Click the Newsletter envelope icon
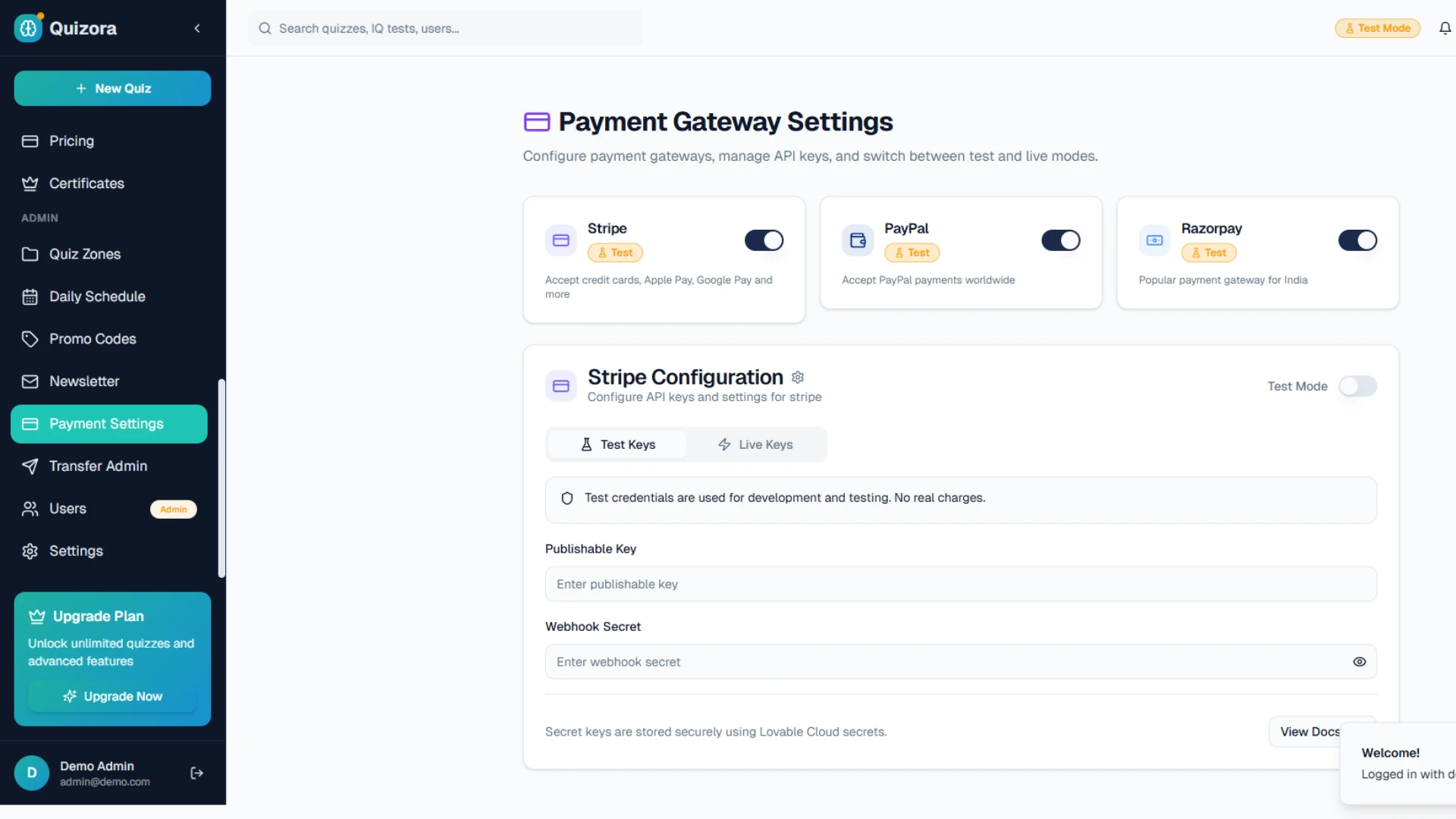 pos(30,381)
